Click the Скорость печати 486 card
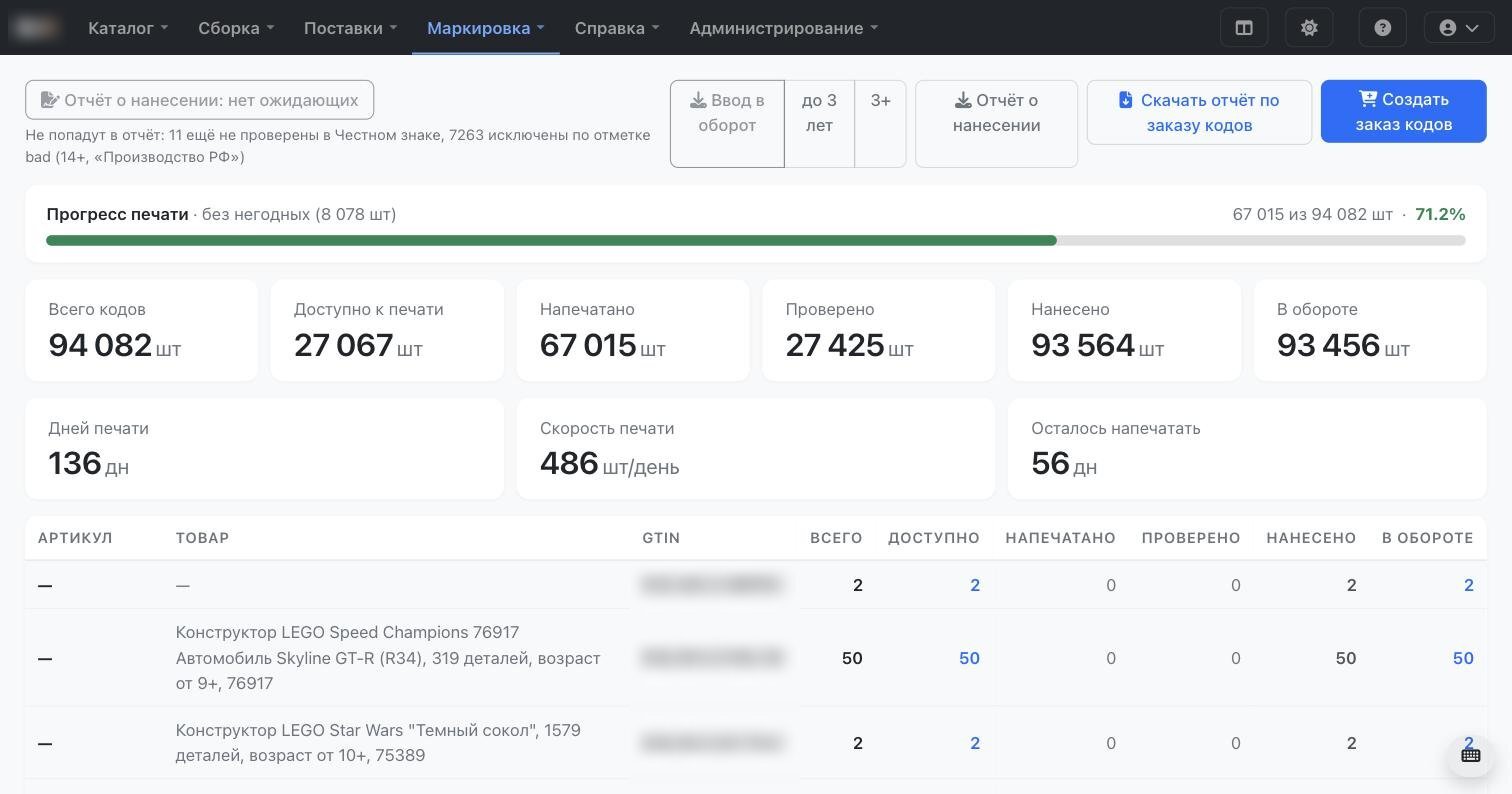The image size is (1512, 794). pos(756,449)
